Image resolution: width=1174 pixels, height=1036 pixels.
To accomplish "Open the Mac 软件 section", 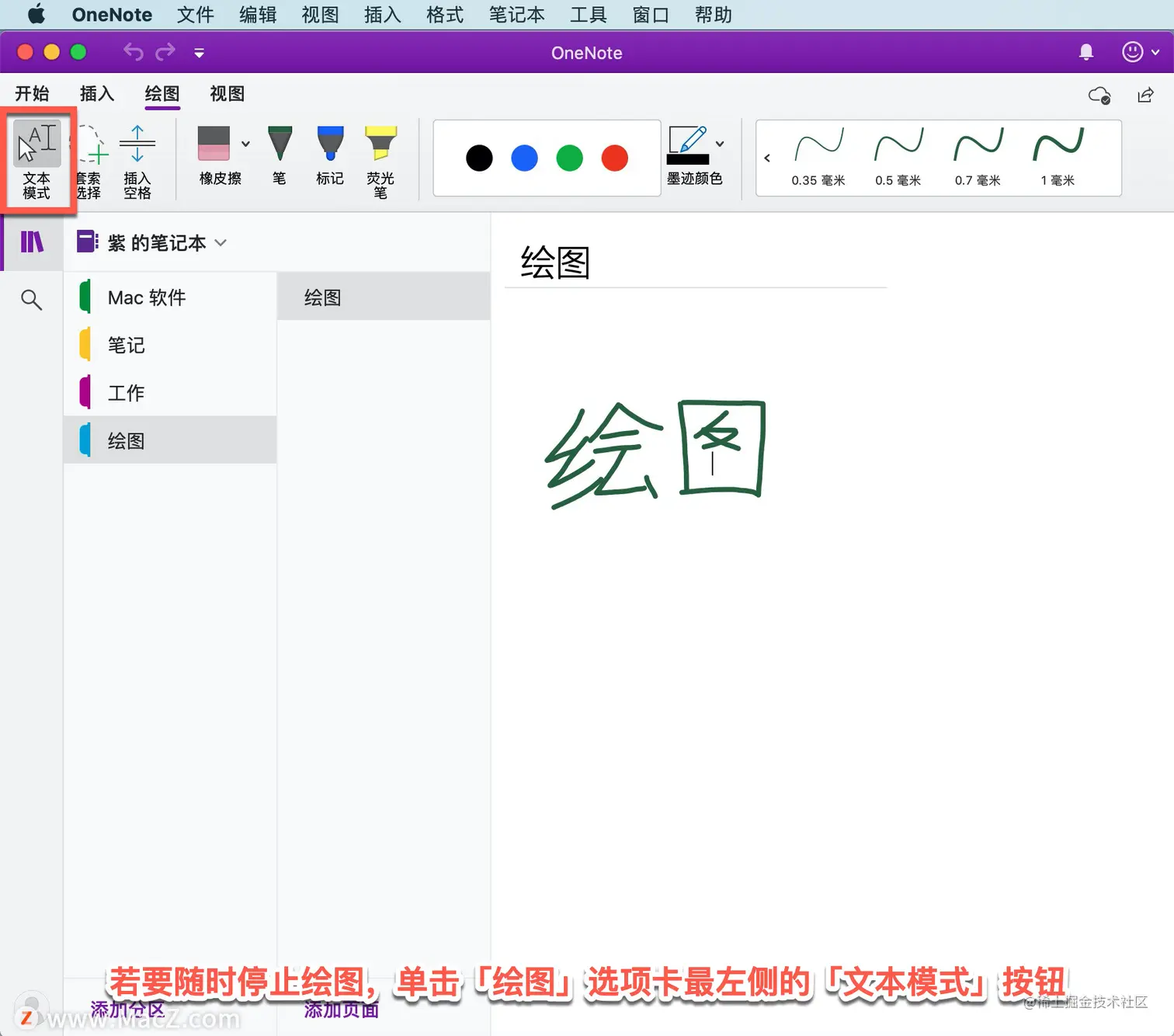I will point(170,297).
